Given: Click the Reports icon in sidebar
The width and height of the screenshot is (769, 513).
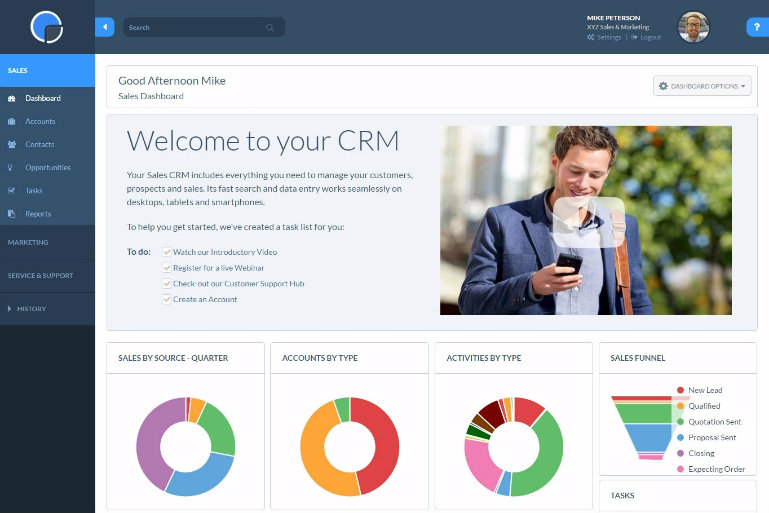Looking at the screenshot, I should 11,213.
